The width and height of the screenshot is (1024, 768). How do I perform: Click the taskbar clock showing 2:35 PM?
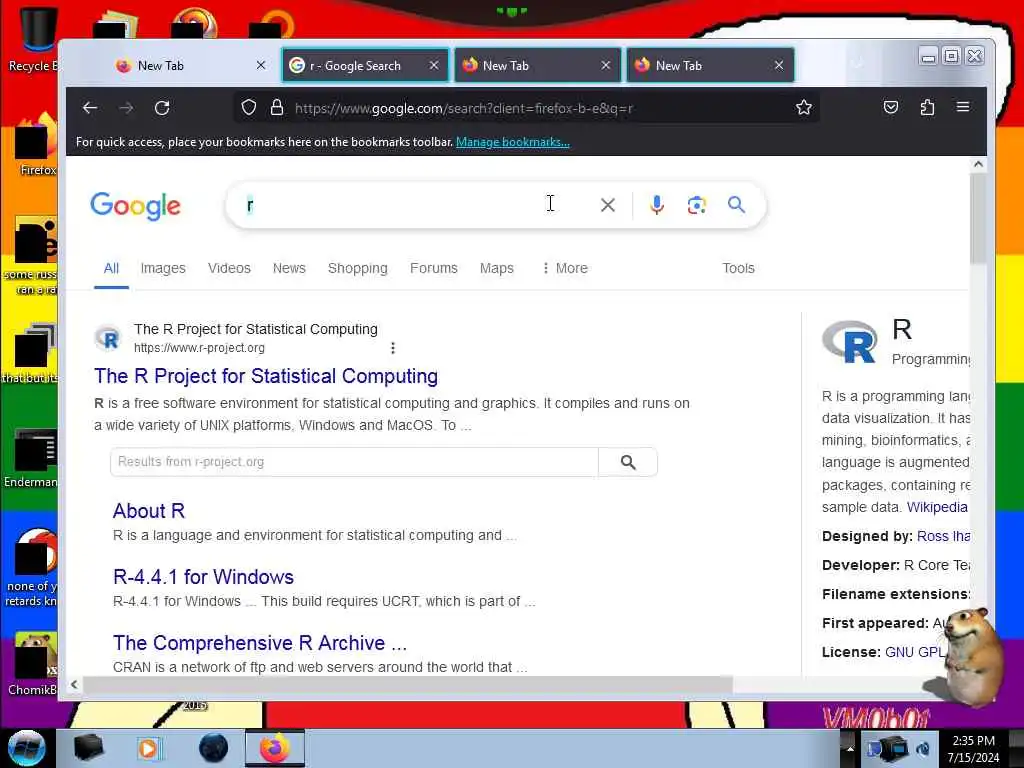point(973,748)
